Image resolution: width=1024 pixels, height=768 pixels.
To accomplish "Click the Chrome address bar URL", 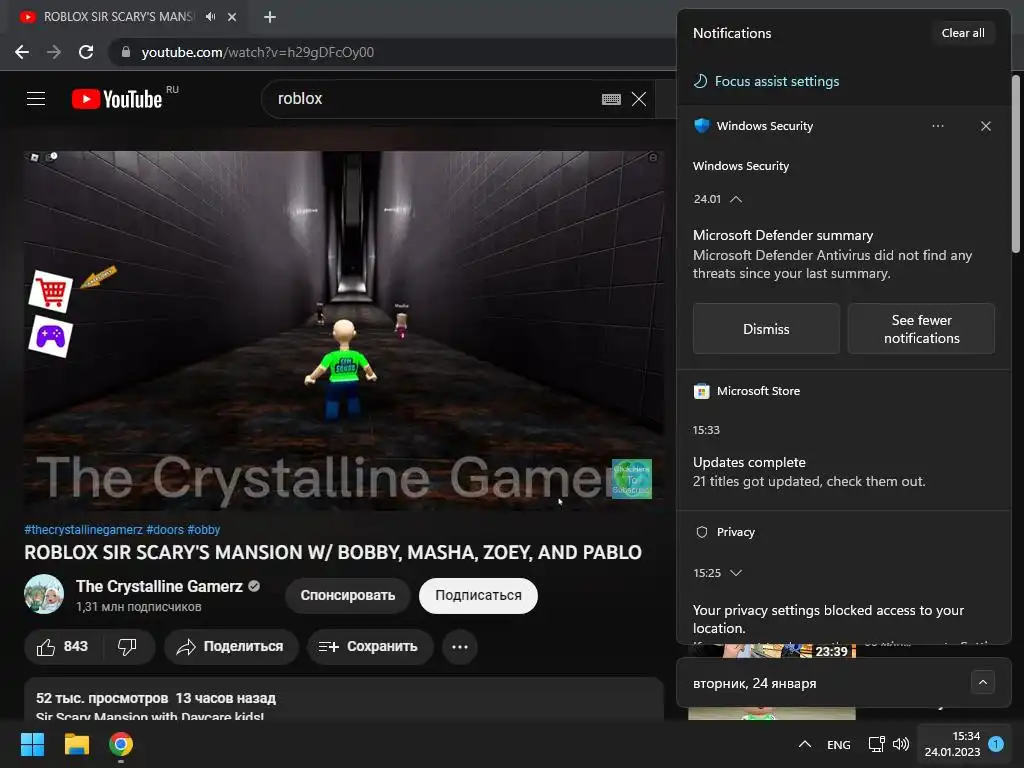I will [257, 52].
